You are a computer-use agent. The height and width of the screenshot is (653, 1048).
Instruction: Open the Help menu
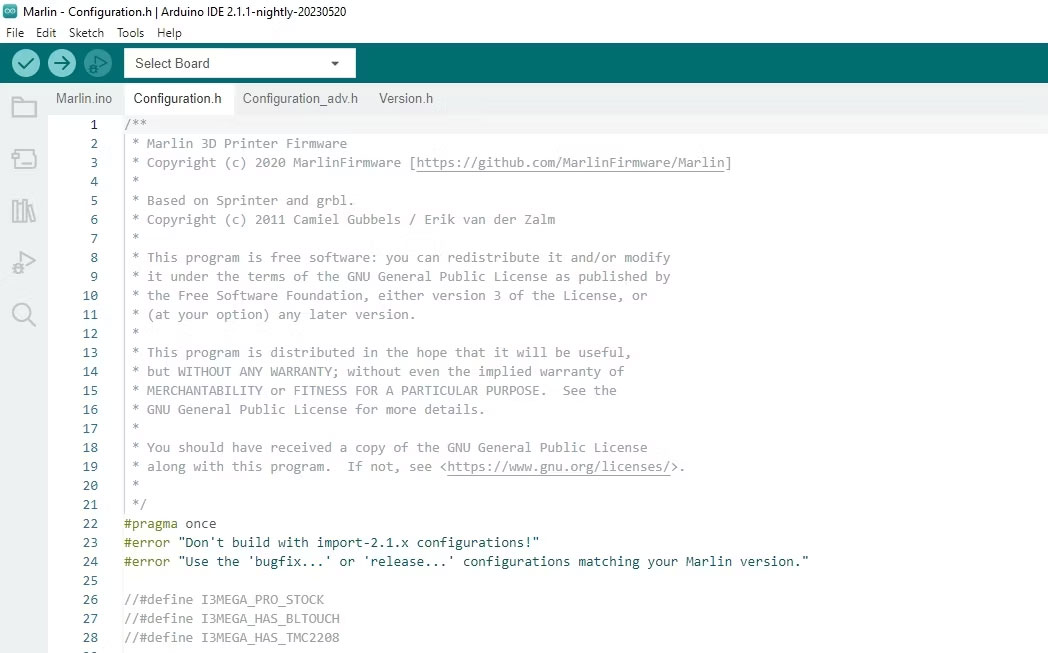click(x=169, y=33)
